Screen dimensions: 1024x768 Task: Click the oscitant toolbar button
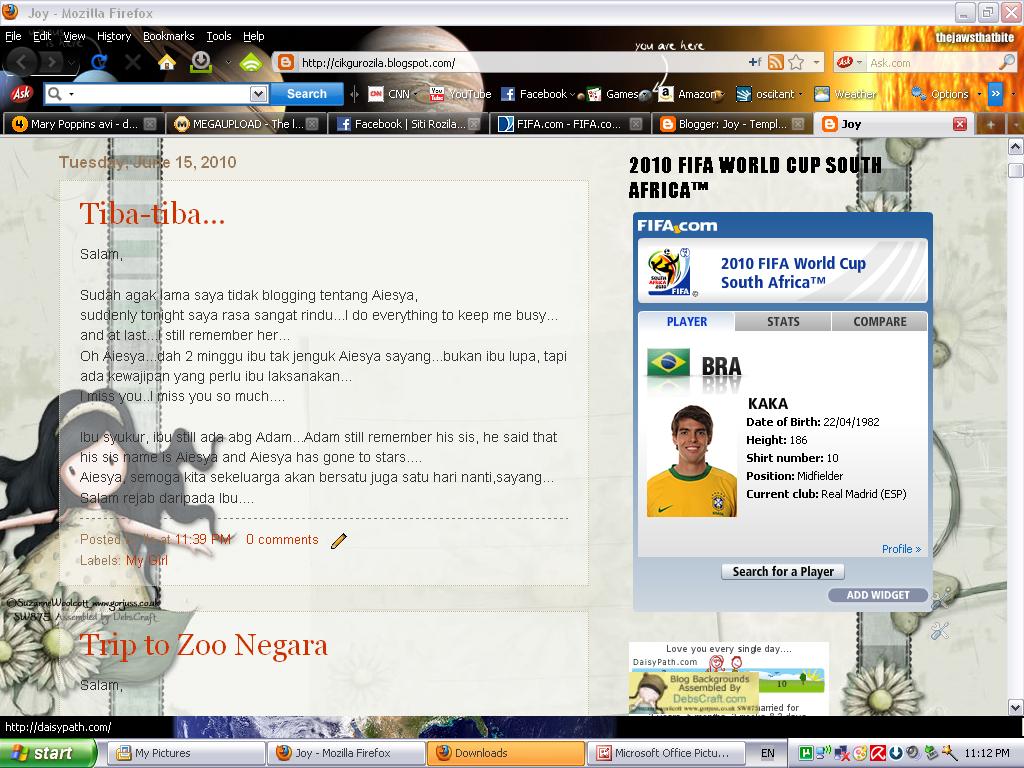(765, 94)
